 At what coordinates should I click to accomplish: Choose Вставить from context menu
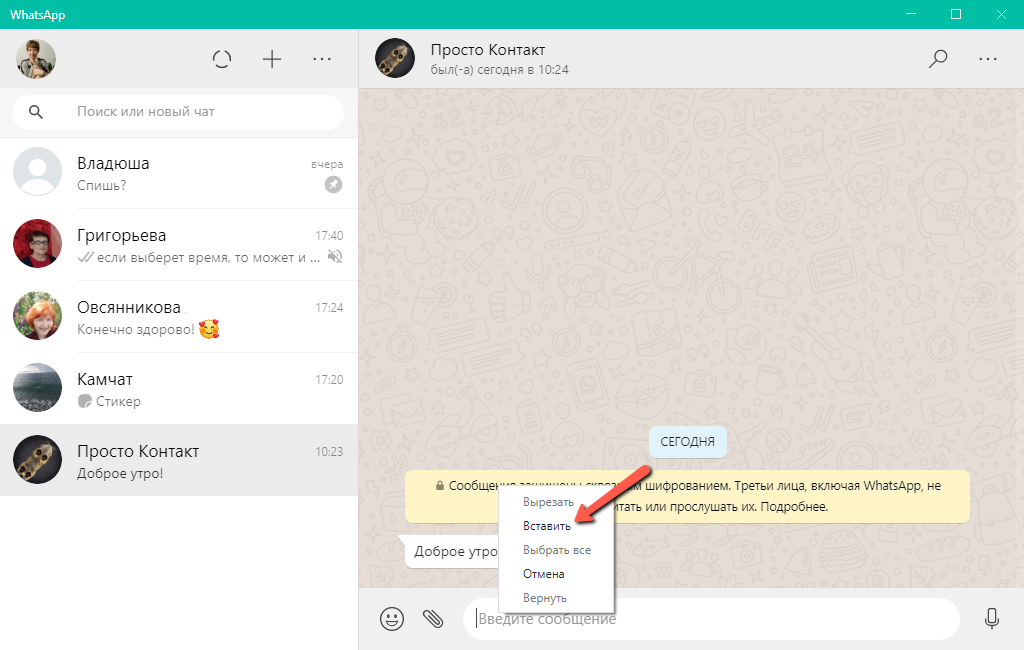click(547, 526)
